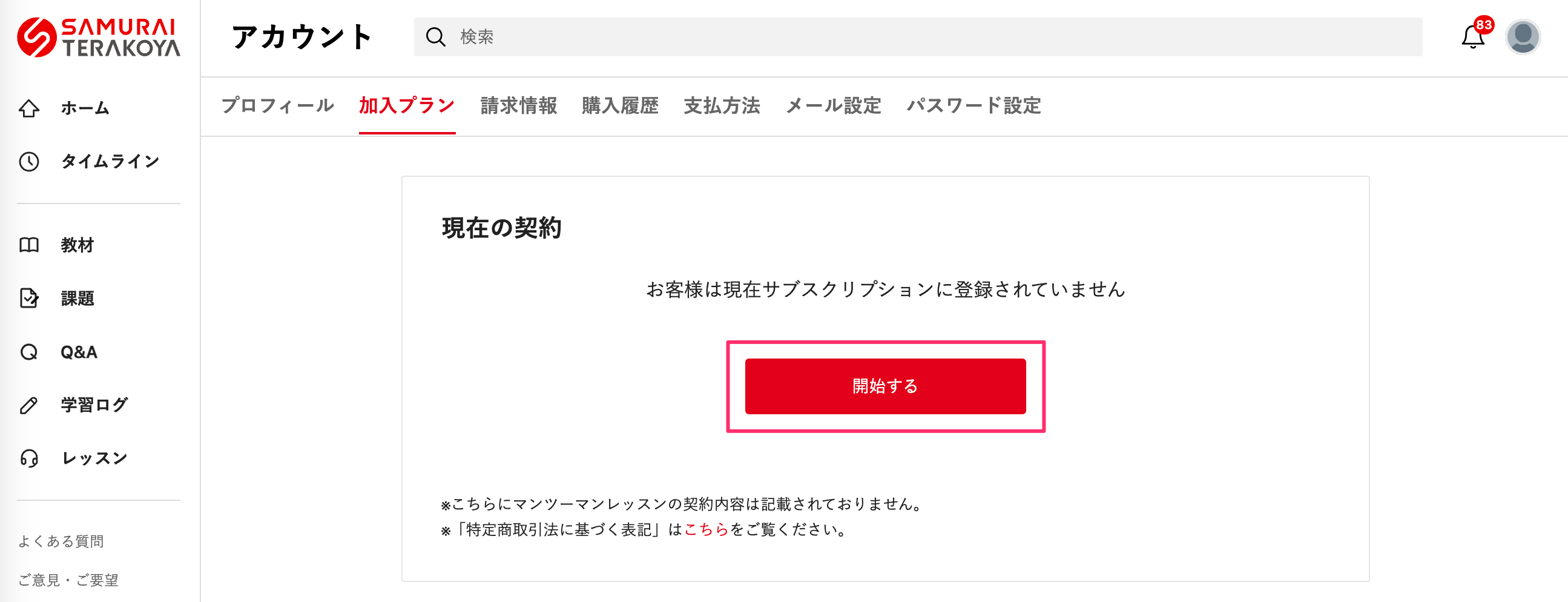Screen dimensions: 1568x602
Task: Follow the red こちら link
Action: tap(706, 529)
